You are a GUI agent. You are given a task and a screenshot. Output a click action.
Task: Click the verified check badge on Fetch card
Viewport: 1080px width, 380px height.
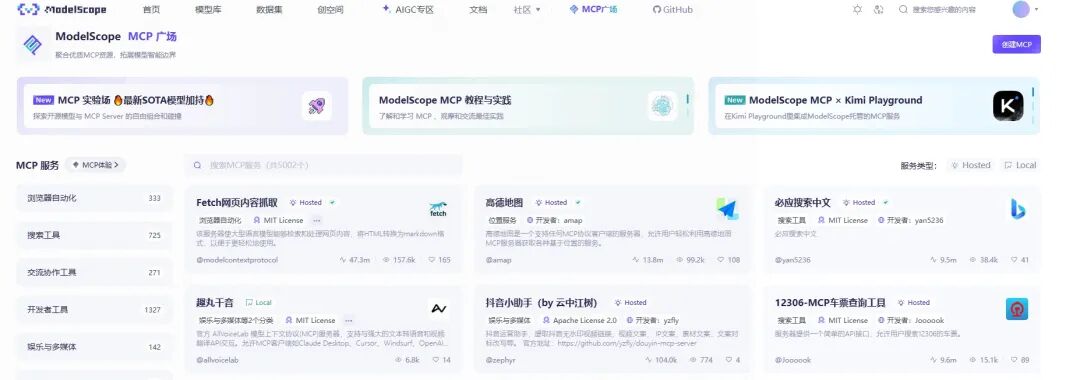pyautogui.click(x=332, y=202)
